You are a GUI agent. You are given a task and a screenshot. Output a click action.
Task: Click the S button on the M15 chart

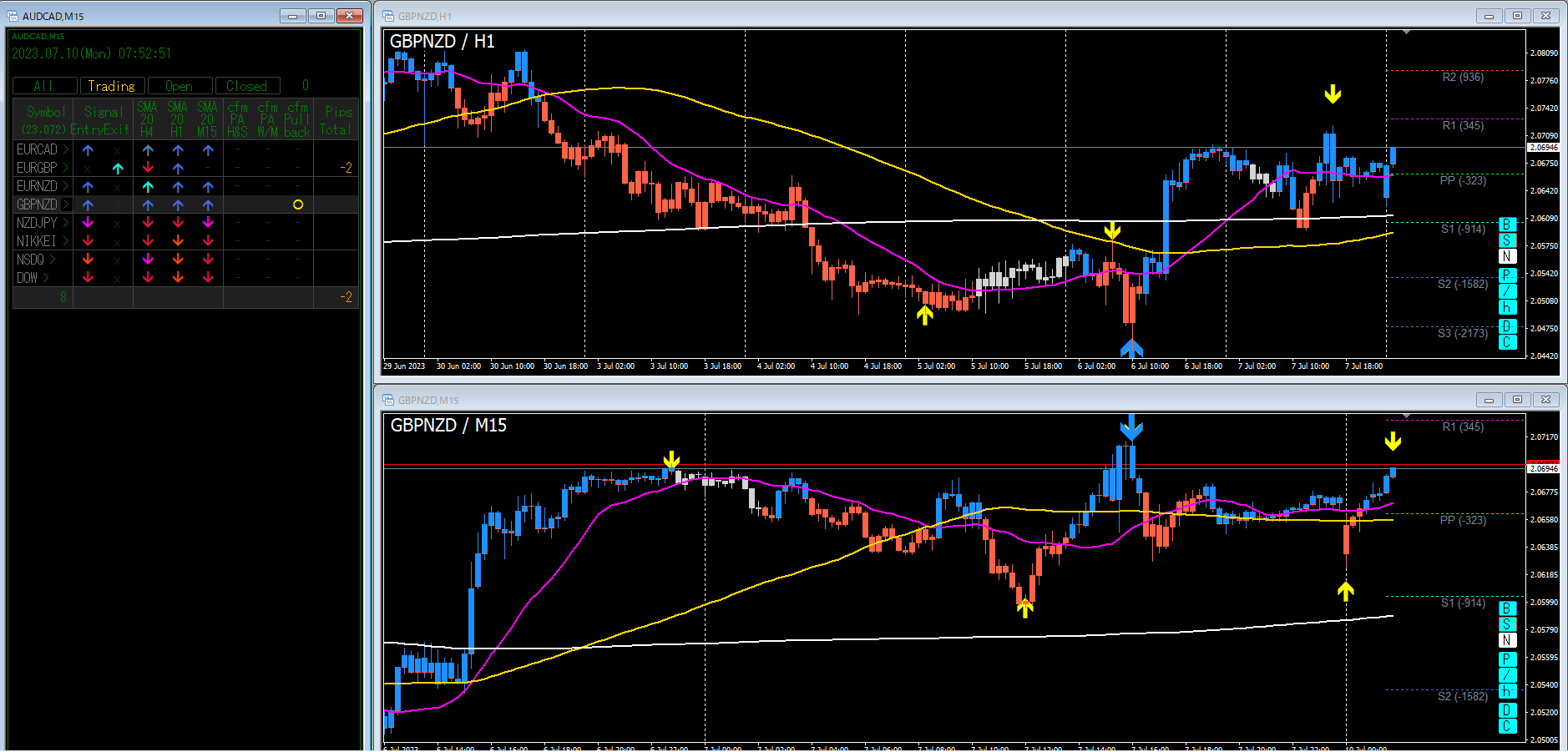click(x=1507, y=624)
